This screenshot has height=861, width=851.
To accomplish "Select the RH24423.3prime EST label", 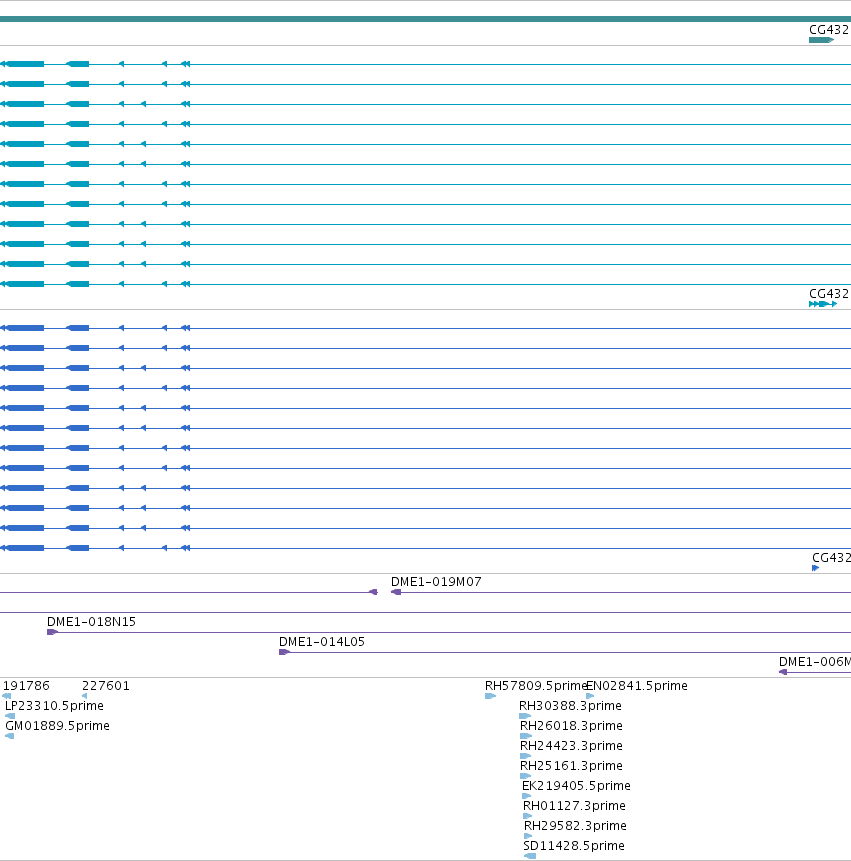I will pyautogui.click(x=572, y=746).
